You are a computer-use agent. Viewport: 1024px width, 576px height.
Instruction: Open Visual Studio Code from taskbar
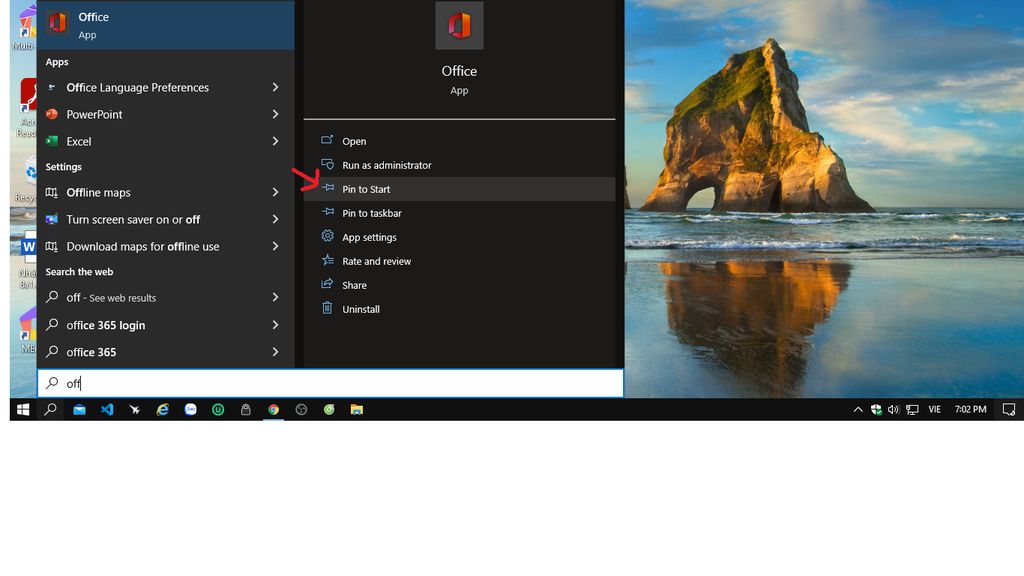(x=107, y=409)
